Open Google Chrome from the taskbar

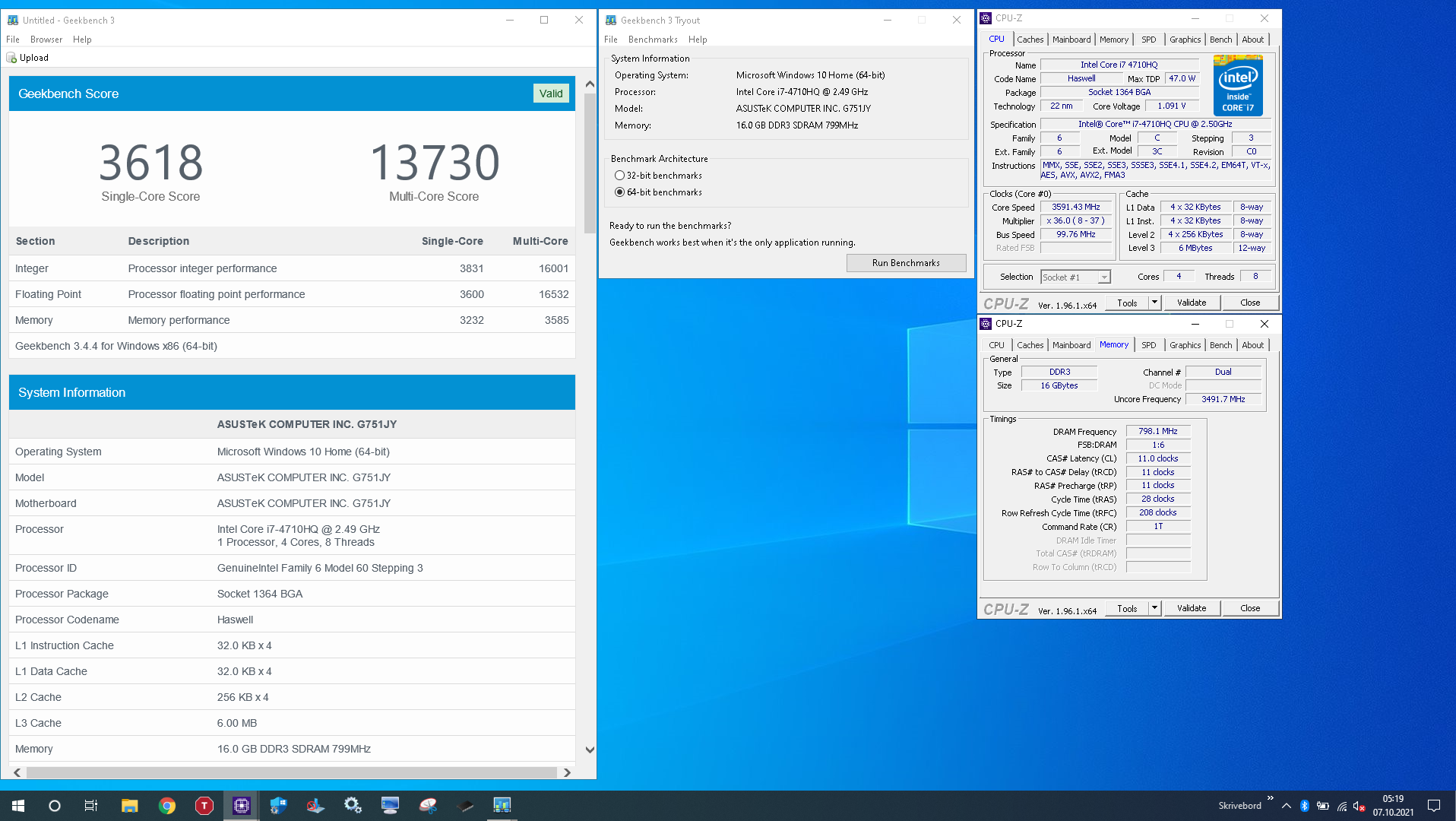[167, 806]
